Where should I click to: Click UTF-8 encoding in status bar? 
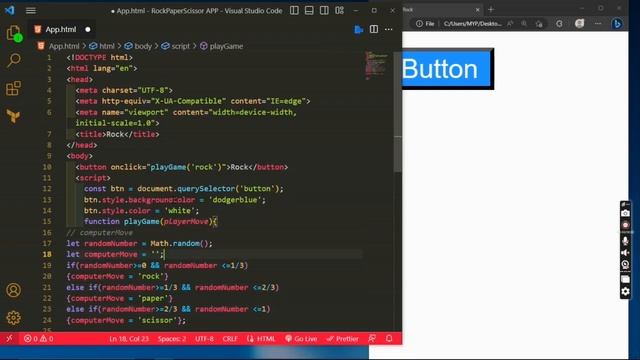204,338
